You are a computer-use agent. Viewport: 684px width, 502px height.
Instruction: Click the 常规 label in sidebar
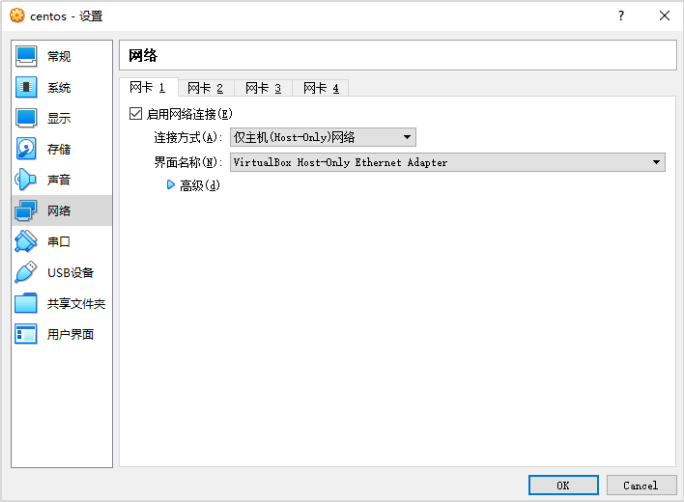(59, 57)
